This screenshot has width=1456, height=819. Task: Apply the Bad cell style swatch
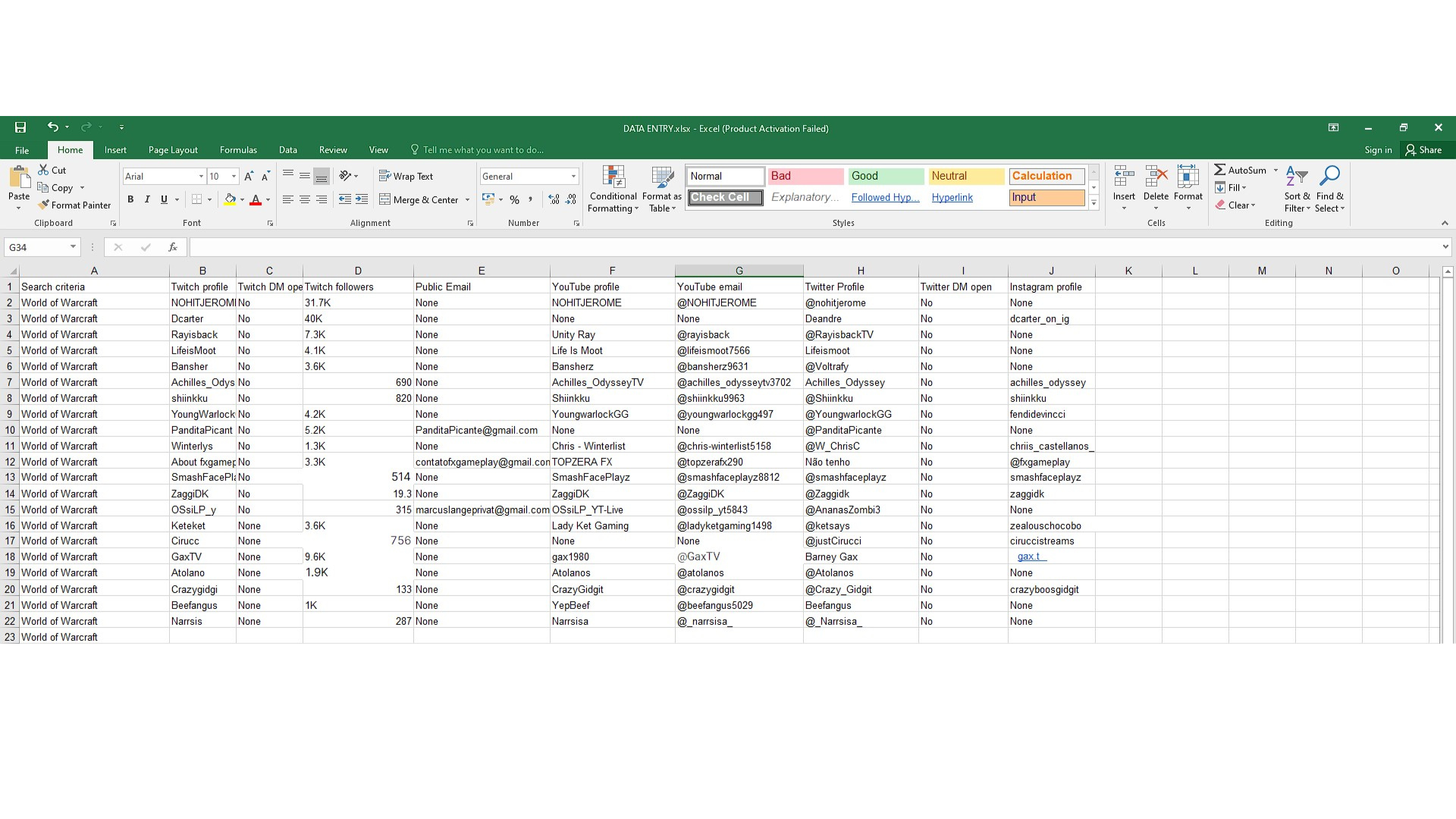click(x=805, y=176)
